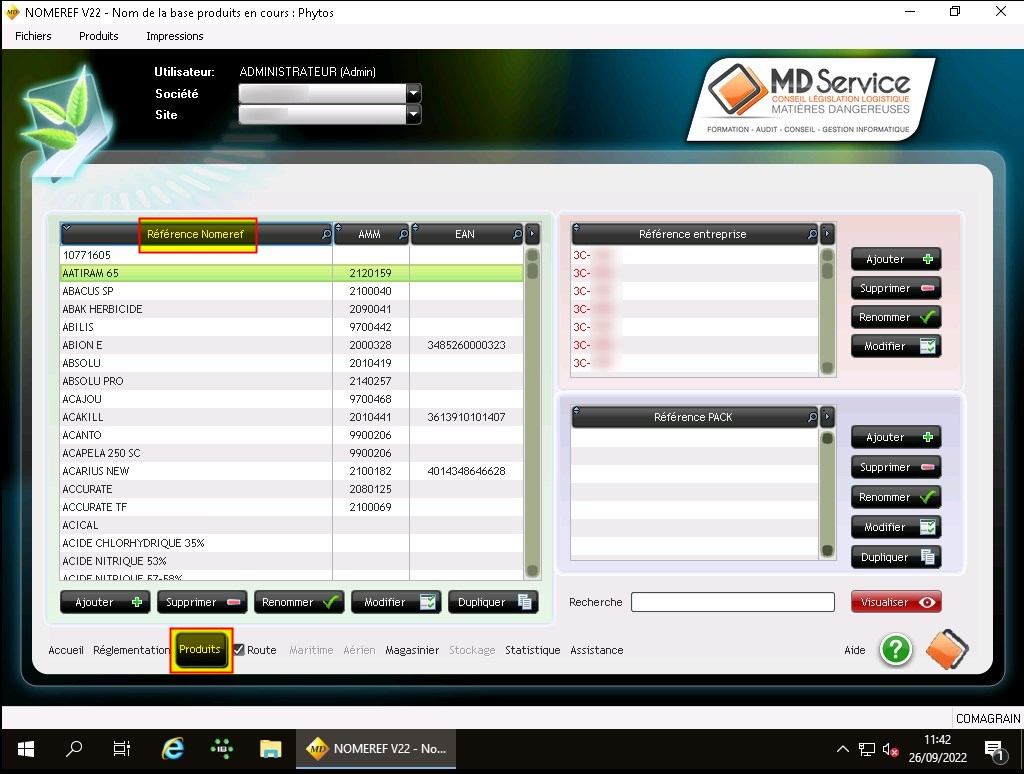Click magnifier icon in EAN column header
Image resolution: width=1024 pixels, height=774 pixels.
click(517, 234)
